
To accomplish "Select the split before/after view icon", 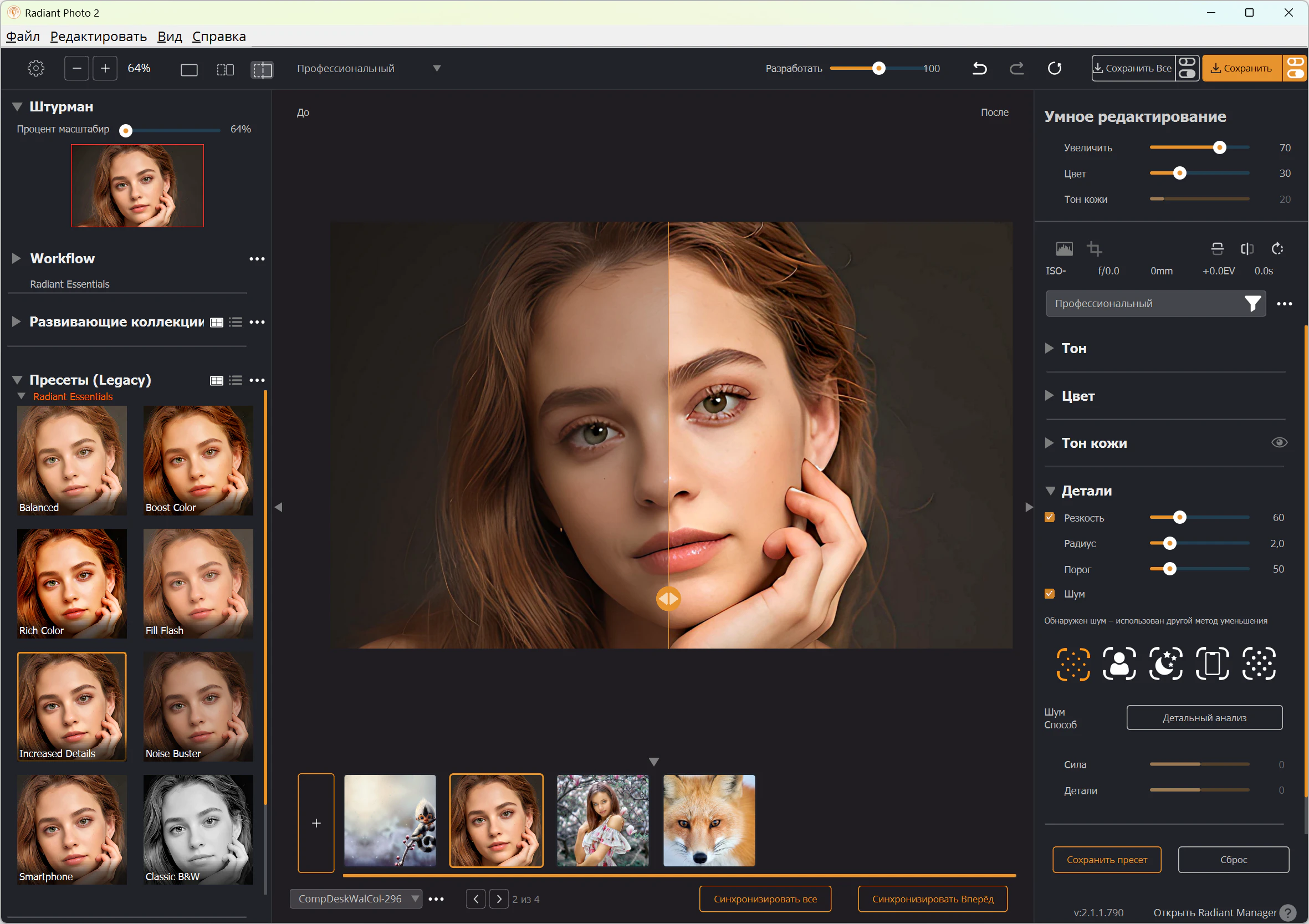I will click(x=262, y=70).
